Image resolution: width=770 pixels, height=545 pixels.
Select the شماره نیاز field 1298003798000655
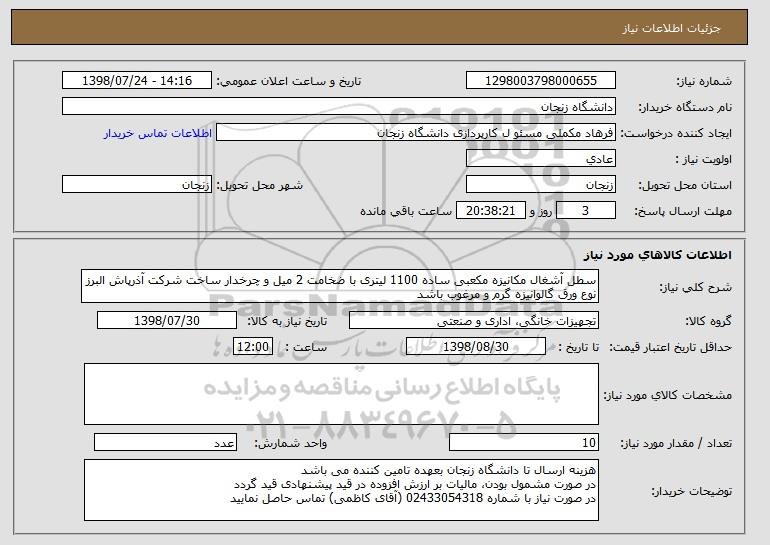point(541,81)
